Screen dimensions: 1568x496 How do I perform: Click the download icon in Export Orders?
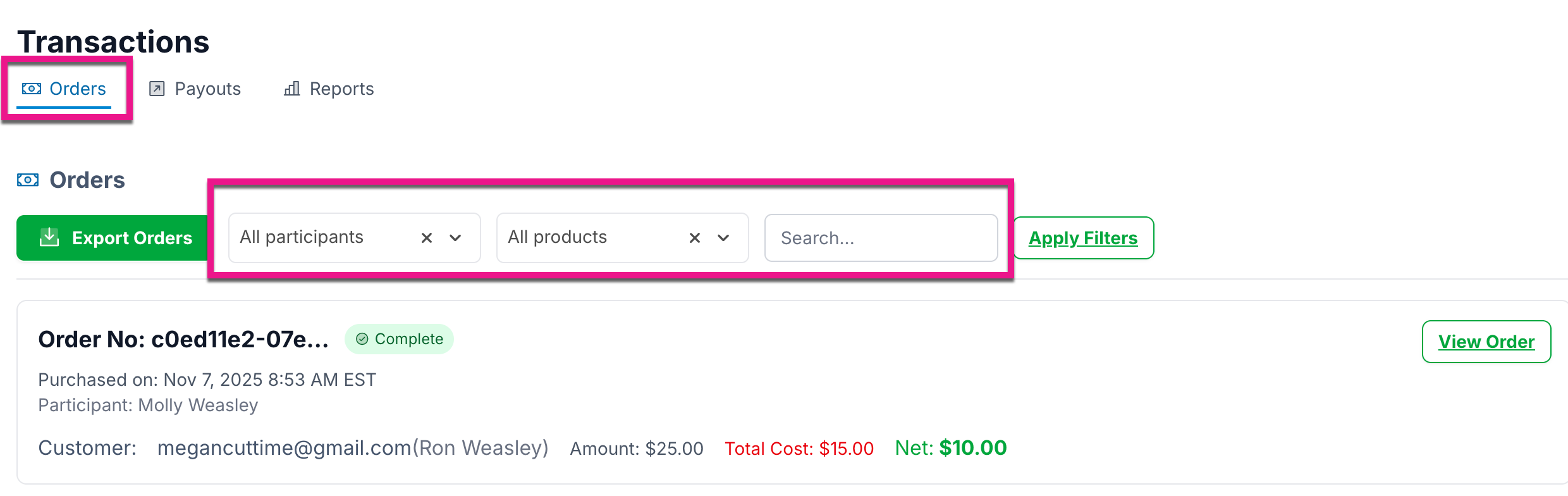49,237
